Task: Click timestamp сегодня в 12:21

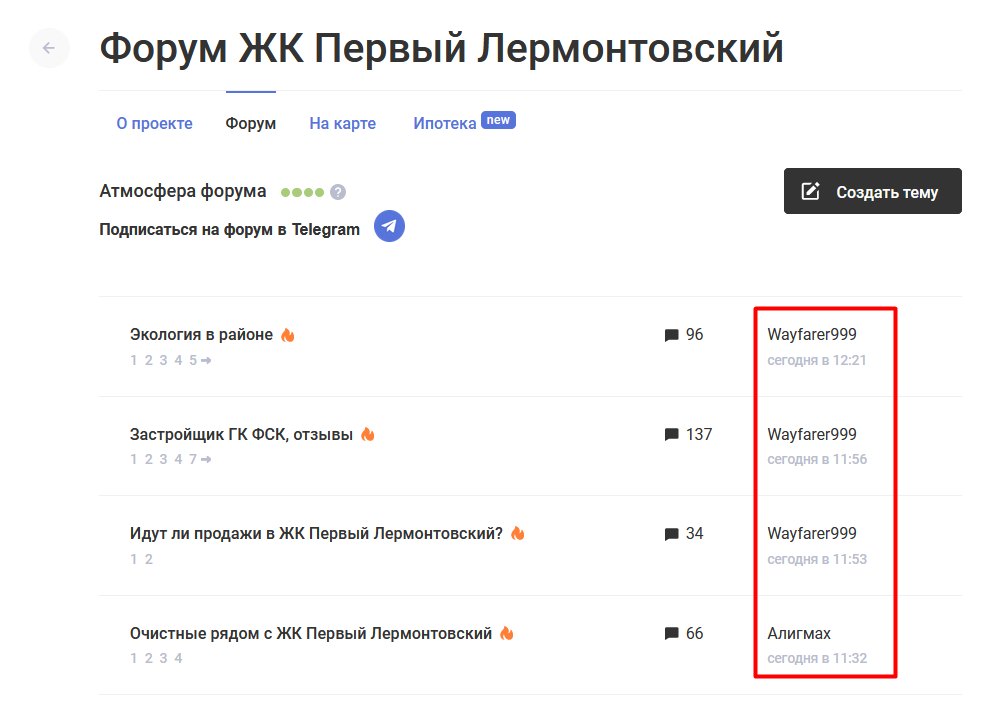Action: (817, 360)
